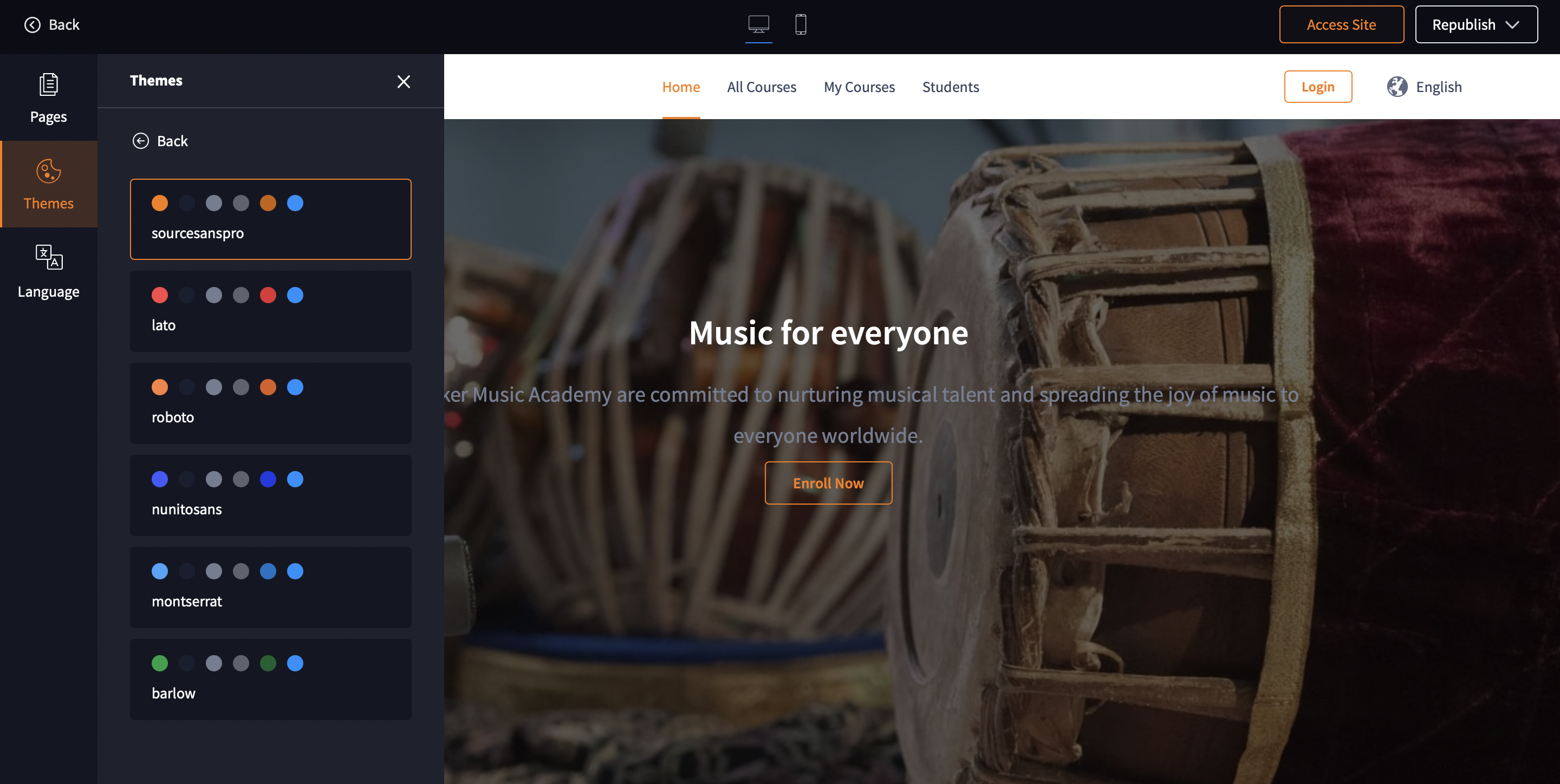
Task: Click Back arrow inside Themes panel
Action: coord(140,141)
